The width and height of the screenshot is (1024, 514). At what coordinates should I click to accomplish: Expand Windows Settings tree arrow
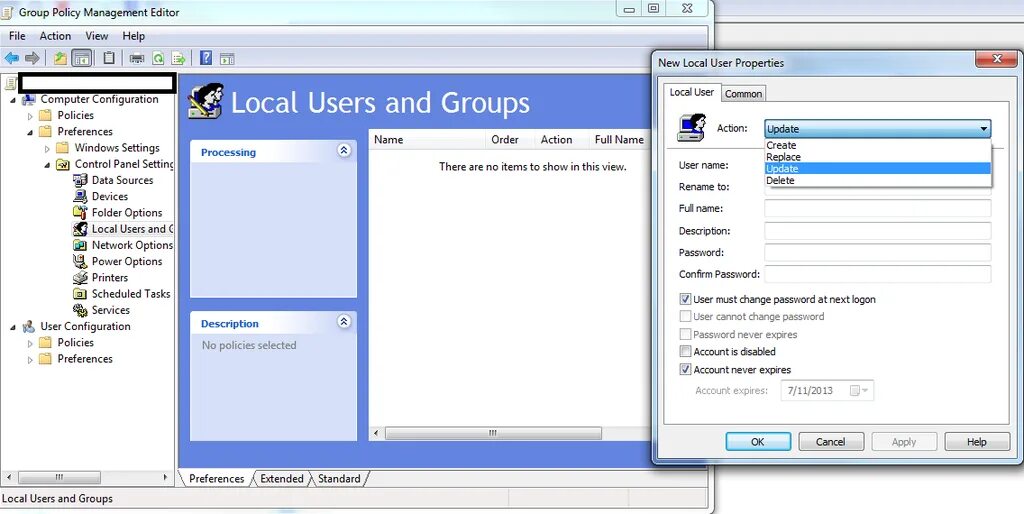[x=47, y=149]
